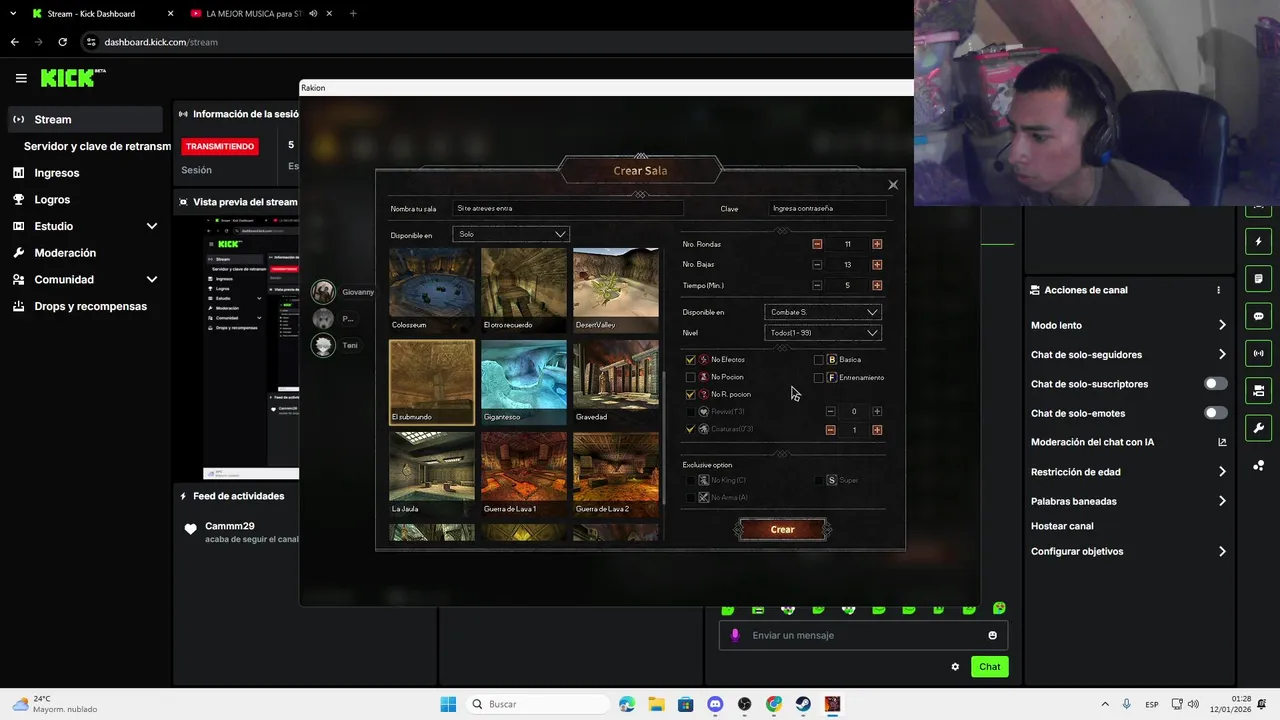The image size is (1280, 720).
Task: Close the Crear Sala dialog
Action: tap(893, 185)
